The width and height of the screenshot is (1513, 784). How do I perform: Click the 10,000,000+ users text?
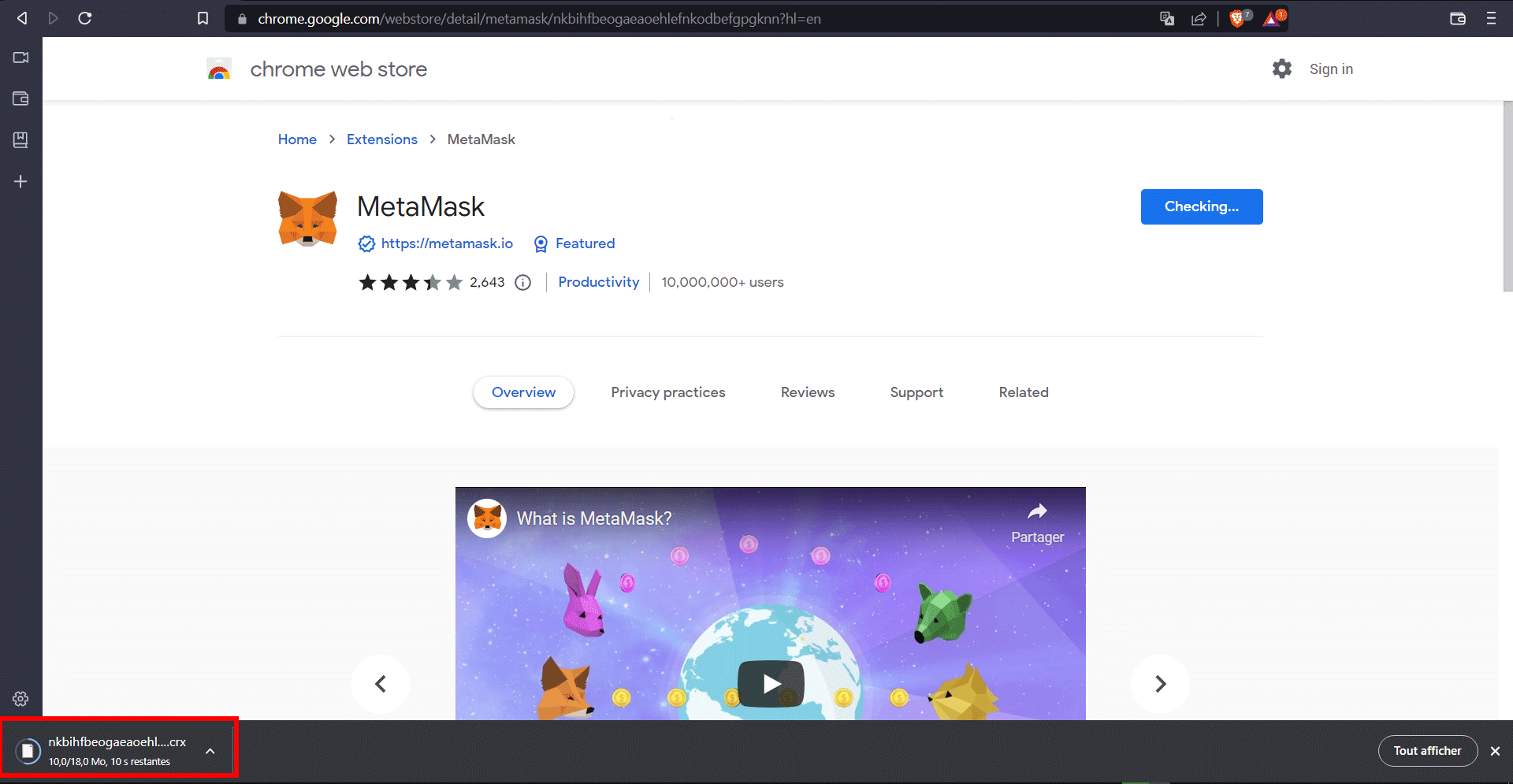pyautogui.click(x=723, y=282)
